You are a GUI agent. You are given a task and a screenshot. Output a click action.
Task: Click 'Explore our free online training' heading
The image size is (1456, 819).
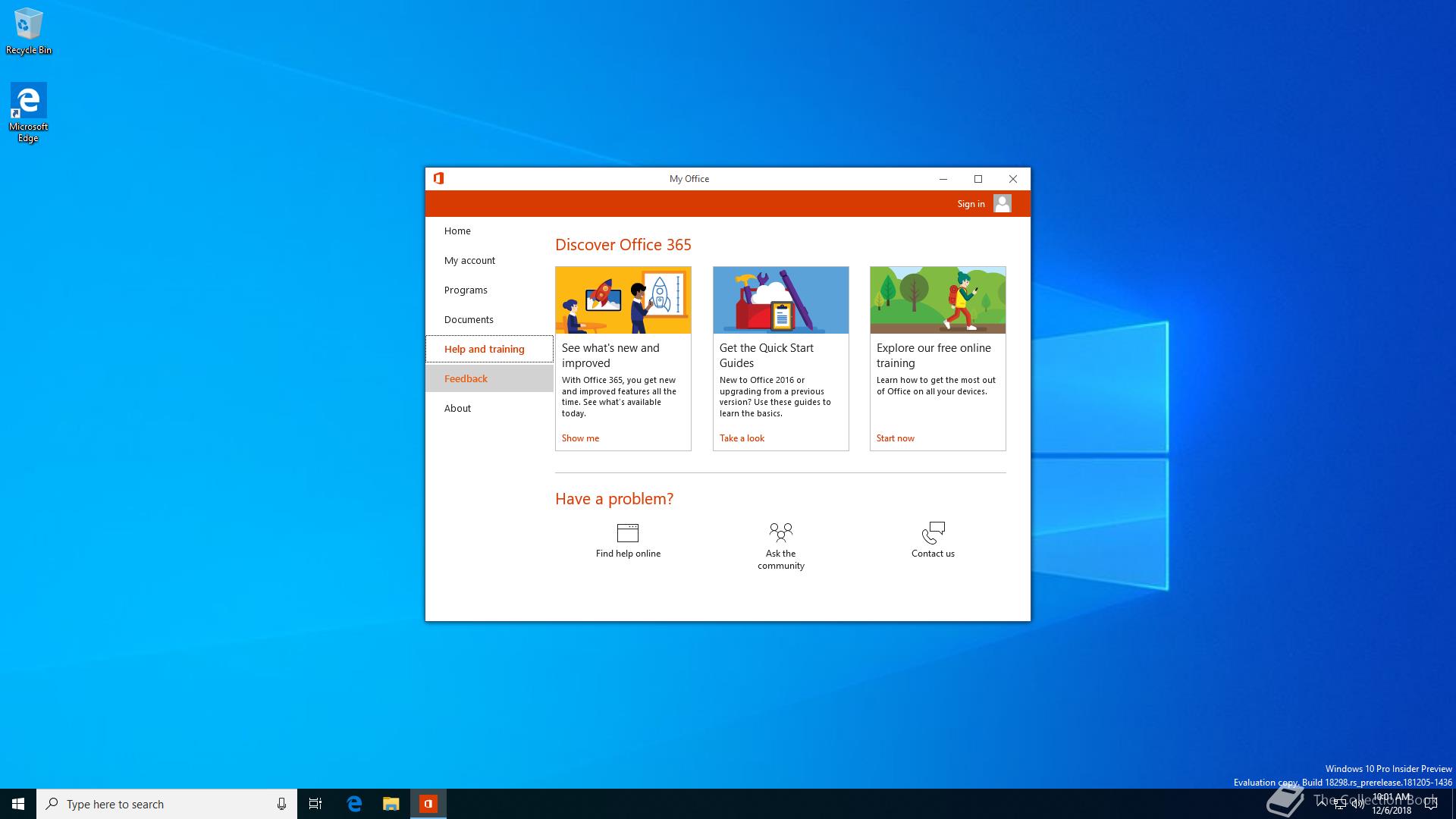click(934, 355)
